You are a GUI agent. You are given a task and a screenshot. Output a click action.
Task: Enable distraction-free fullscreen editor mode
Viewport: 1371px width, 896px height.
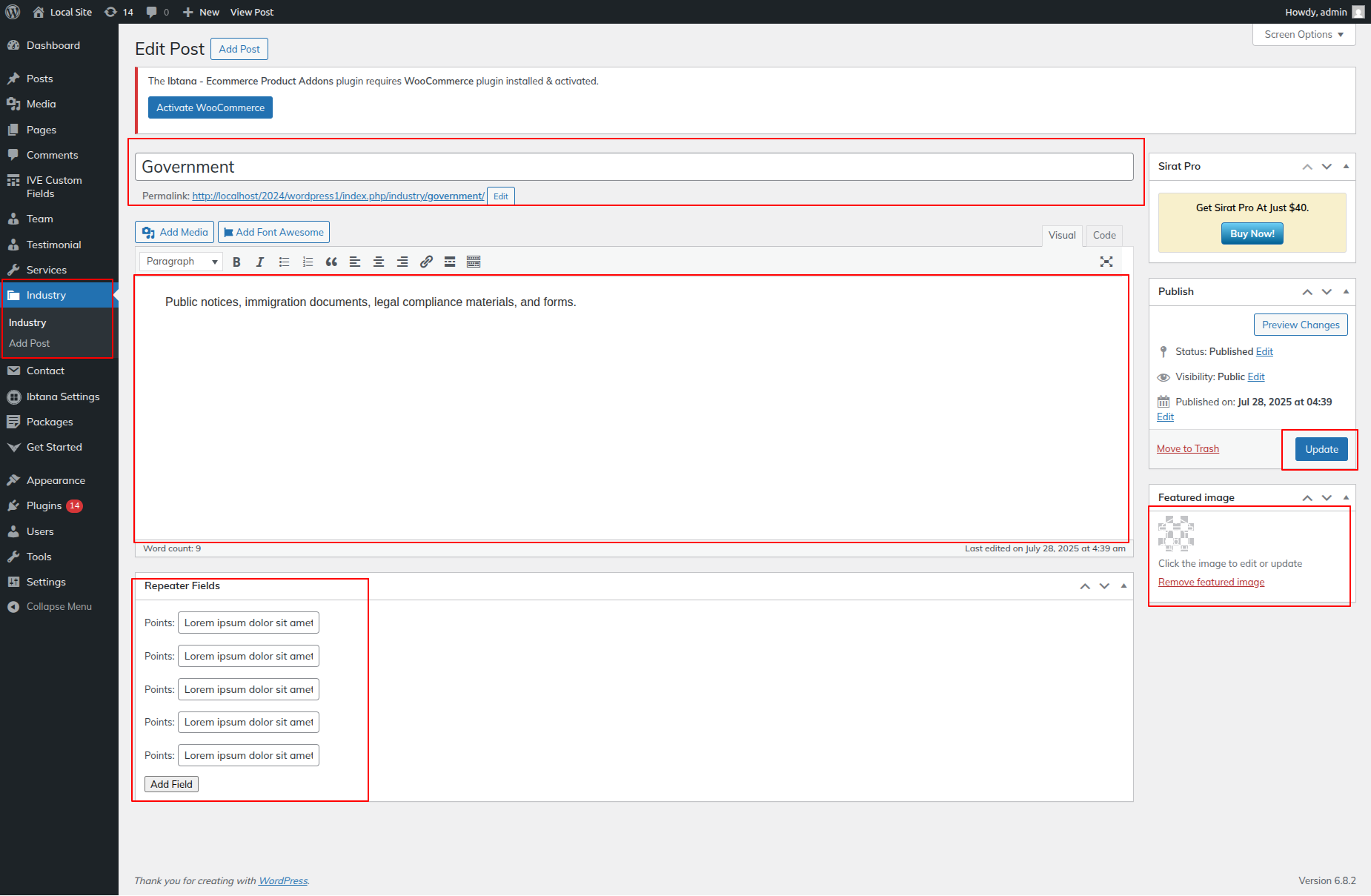(1106, 262)
